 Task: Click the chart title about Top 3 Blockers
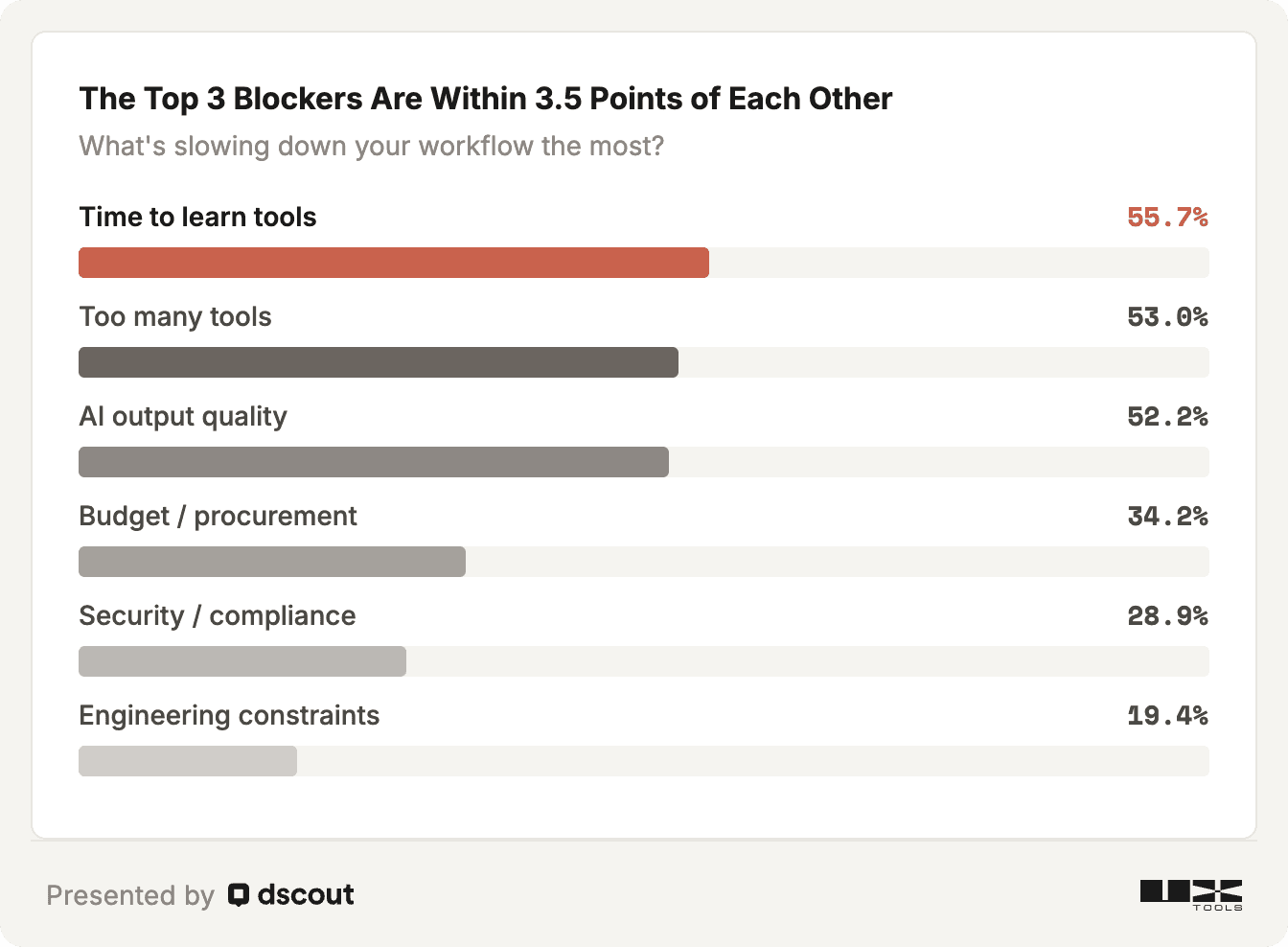486,99
